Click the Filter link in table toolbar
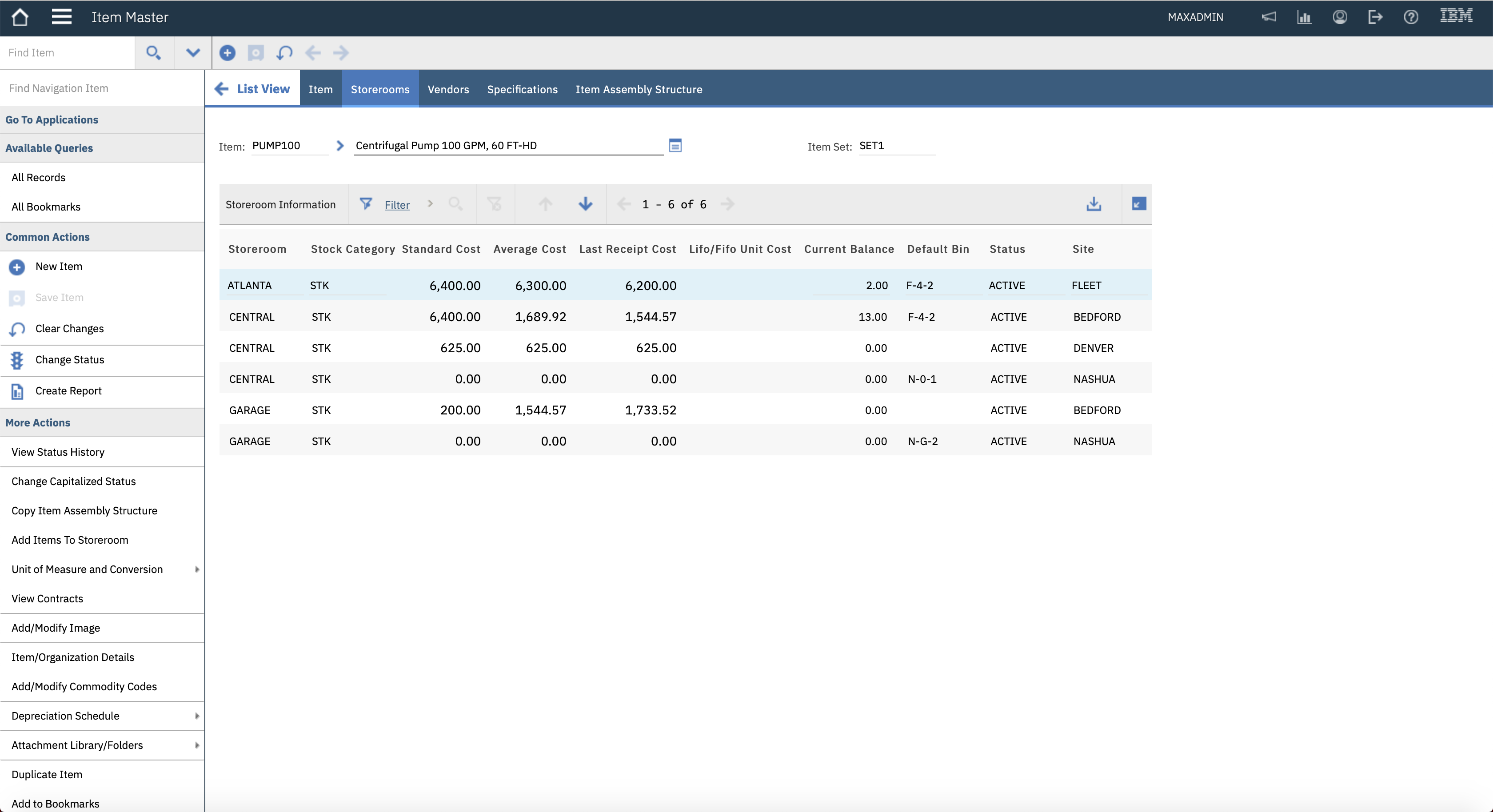The width and height of the screenshot is (1493, 812). (397, 205)
